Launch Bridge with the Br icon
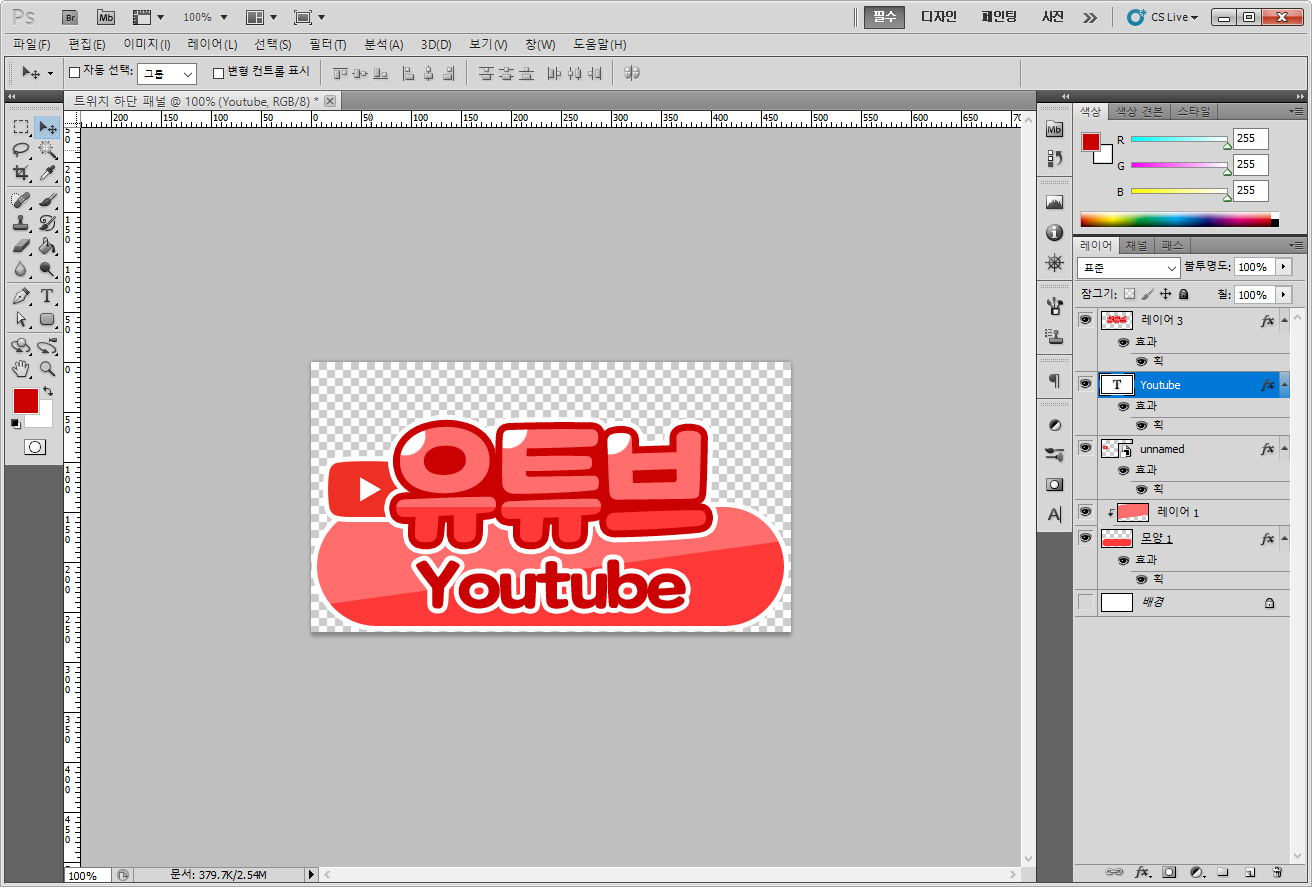The height and width of the screenshot is (887, 1312). pos(70,17)
